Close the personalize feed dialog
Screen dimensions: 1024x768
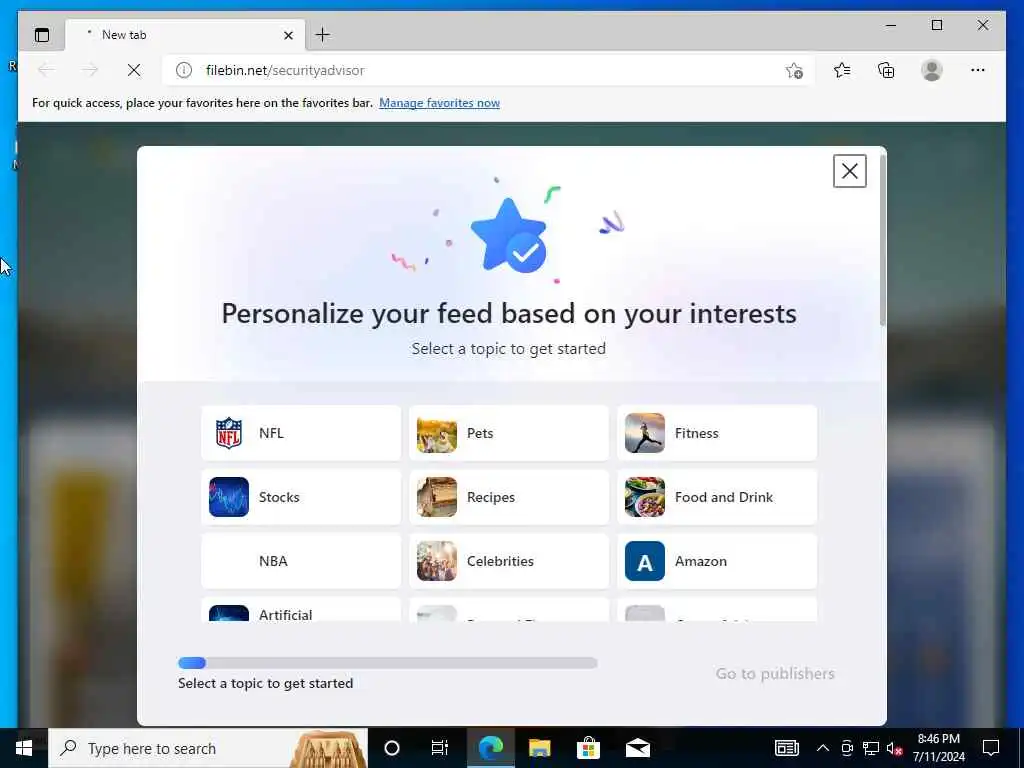click(850, 171)
